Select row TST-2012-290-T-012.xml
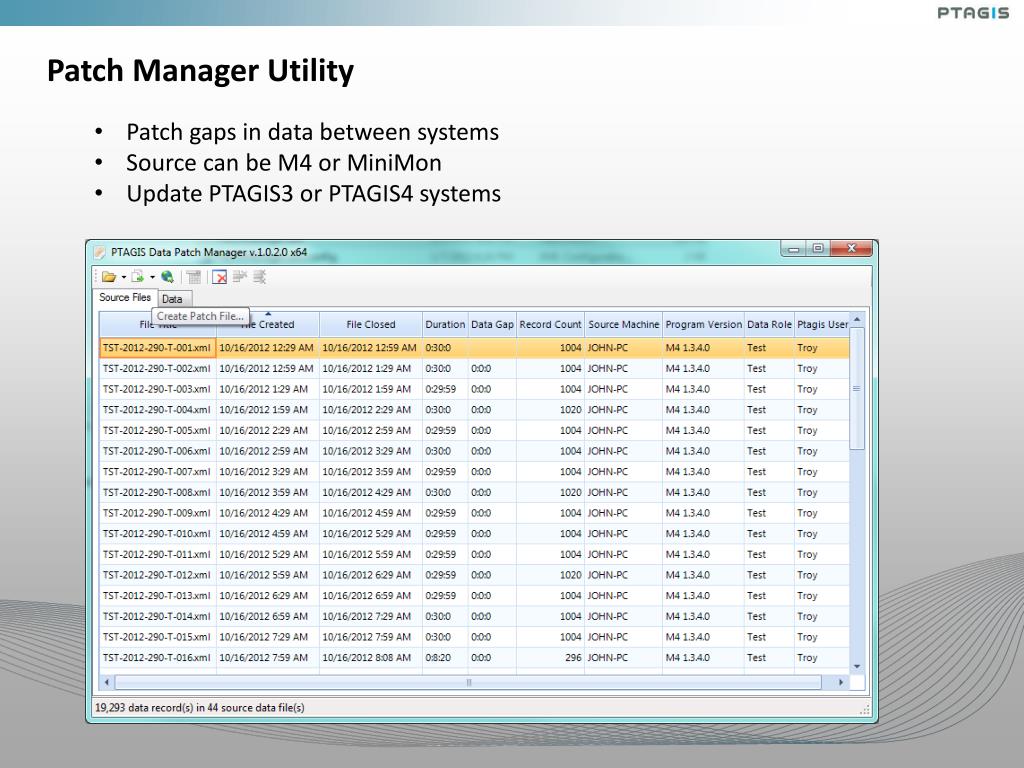1024x768 pixels. [157, 575]
